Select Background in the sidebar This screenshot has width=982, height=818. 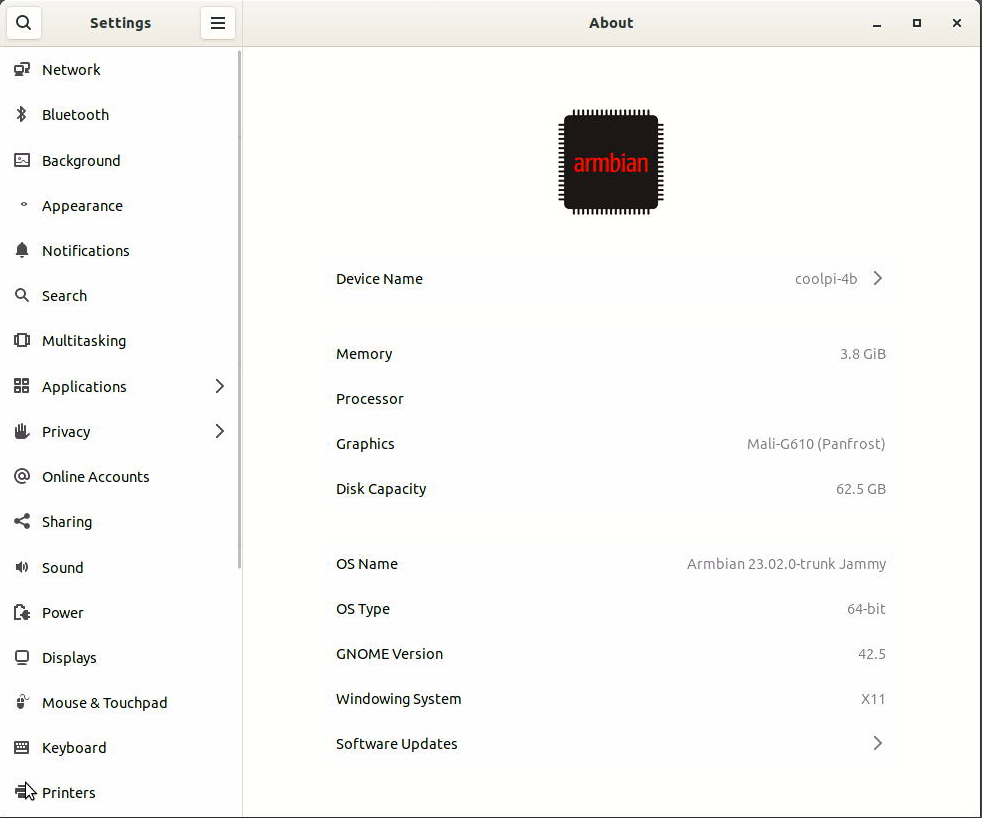coord(119,160)
